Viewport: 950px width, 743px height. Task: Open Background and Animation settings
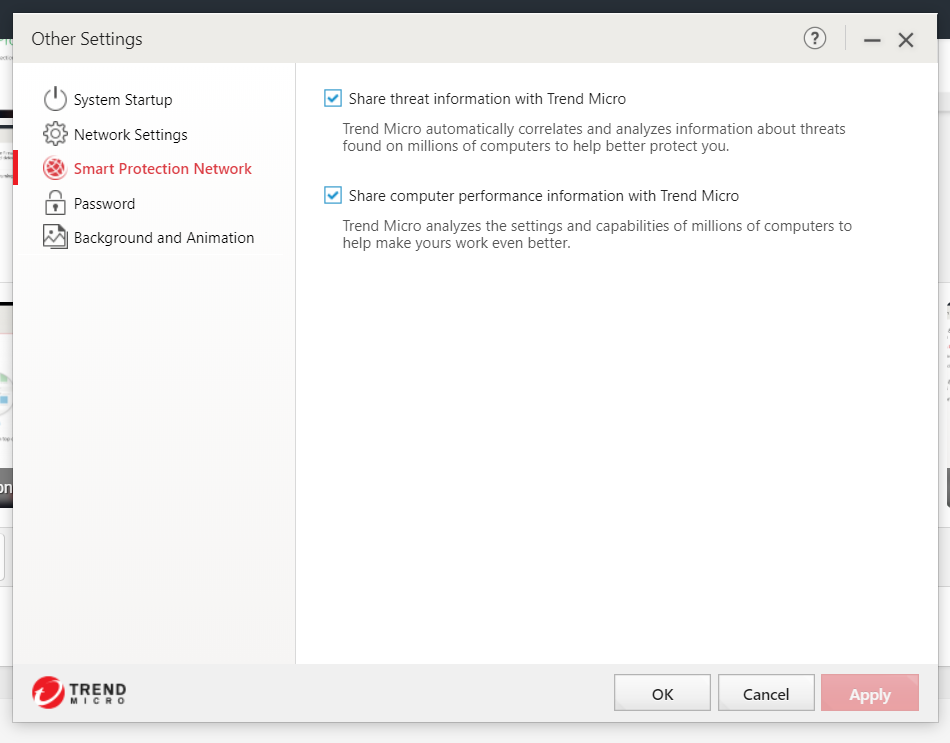pos(164,238)
